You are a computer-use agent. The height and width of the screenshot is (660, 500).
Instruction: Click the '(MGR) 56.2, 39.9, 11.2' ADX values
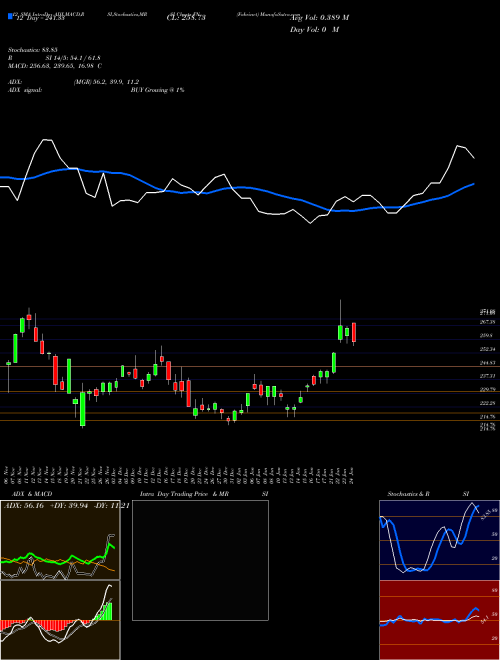[106, 82]
